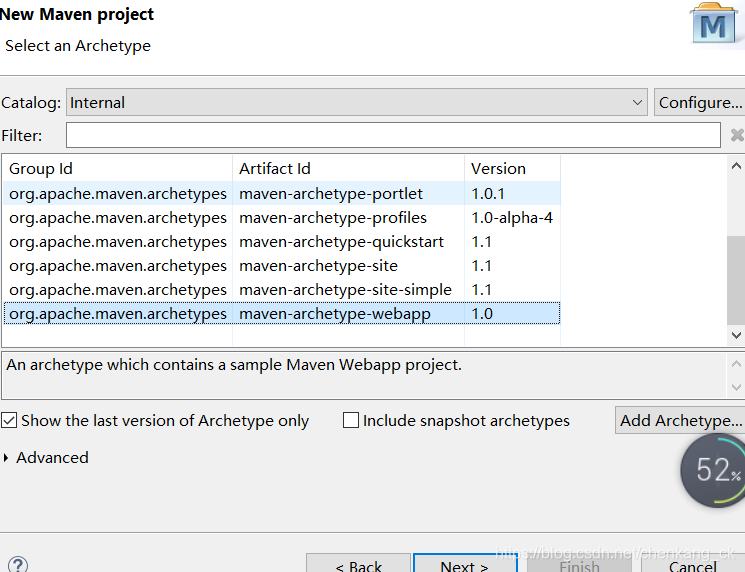Click the description box scroll up arrow

736,364
